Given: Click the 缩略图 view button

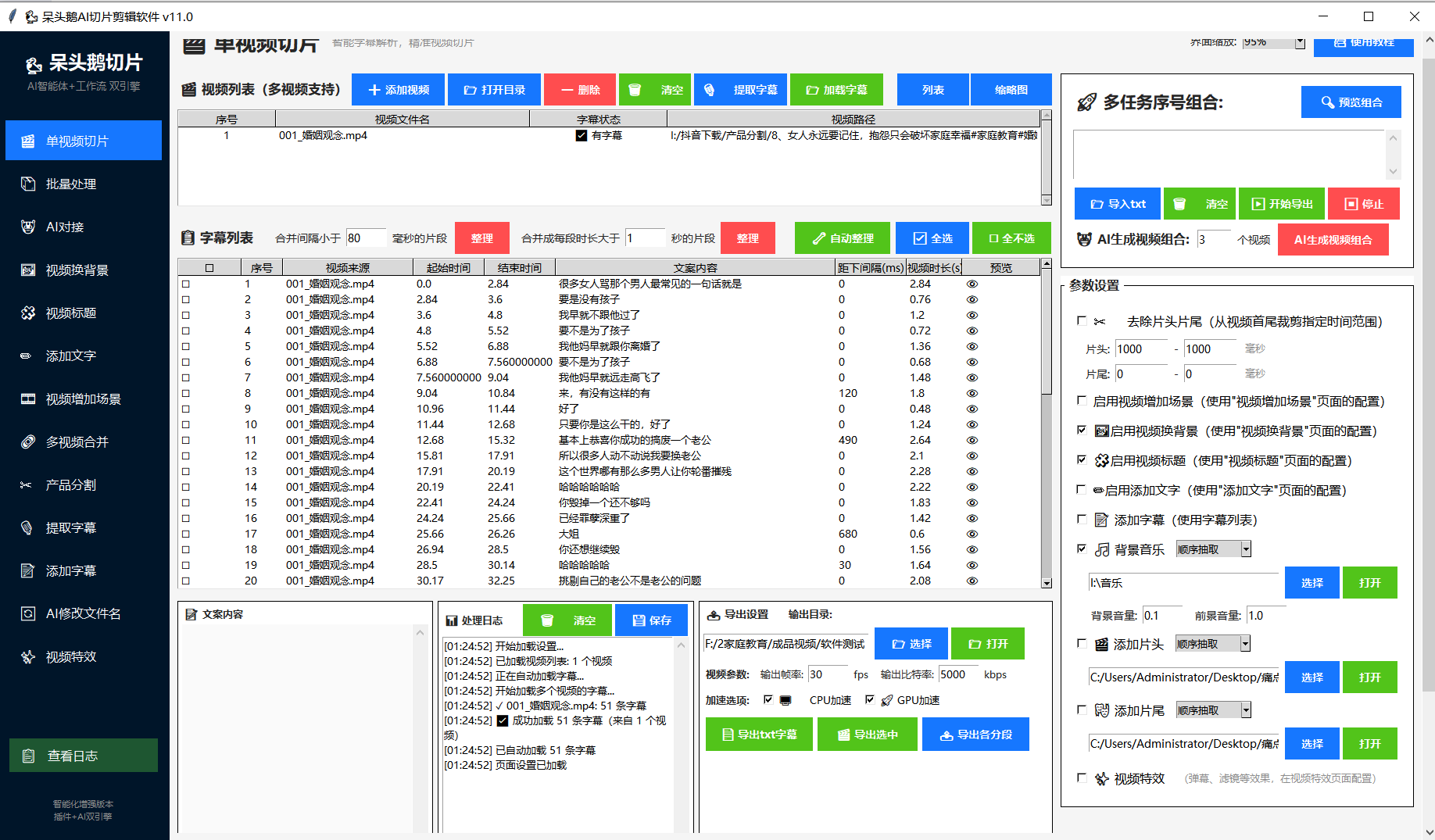Looking at the screenshot, I should click(x=1011, y=90).
